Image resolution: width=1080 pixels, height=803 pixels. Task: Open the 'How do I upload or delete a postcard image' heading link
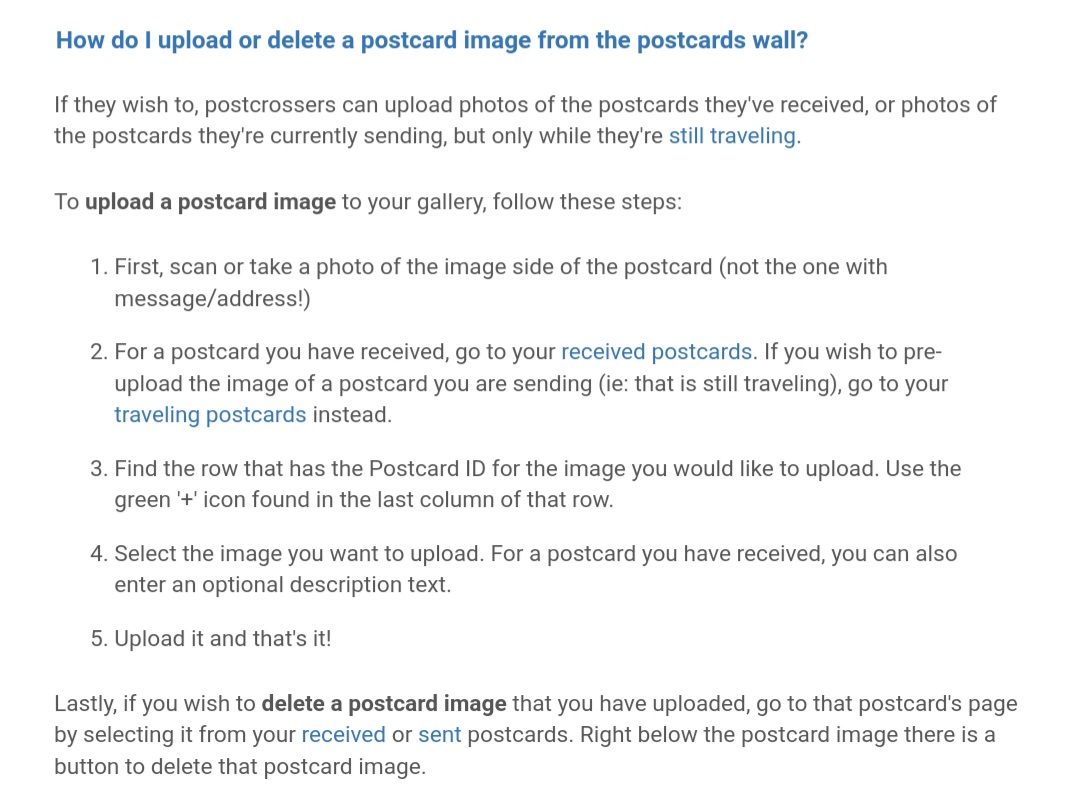431,40
